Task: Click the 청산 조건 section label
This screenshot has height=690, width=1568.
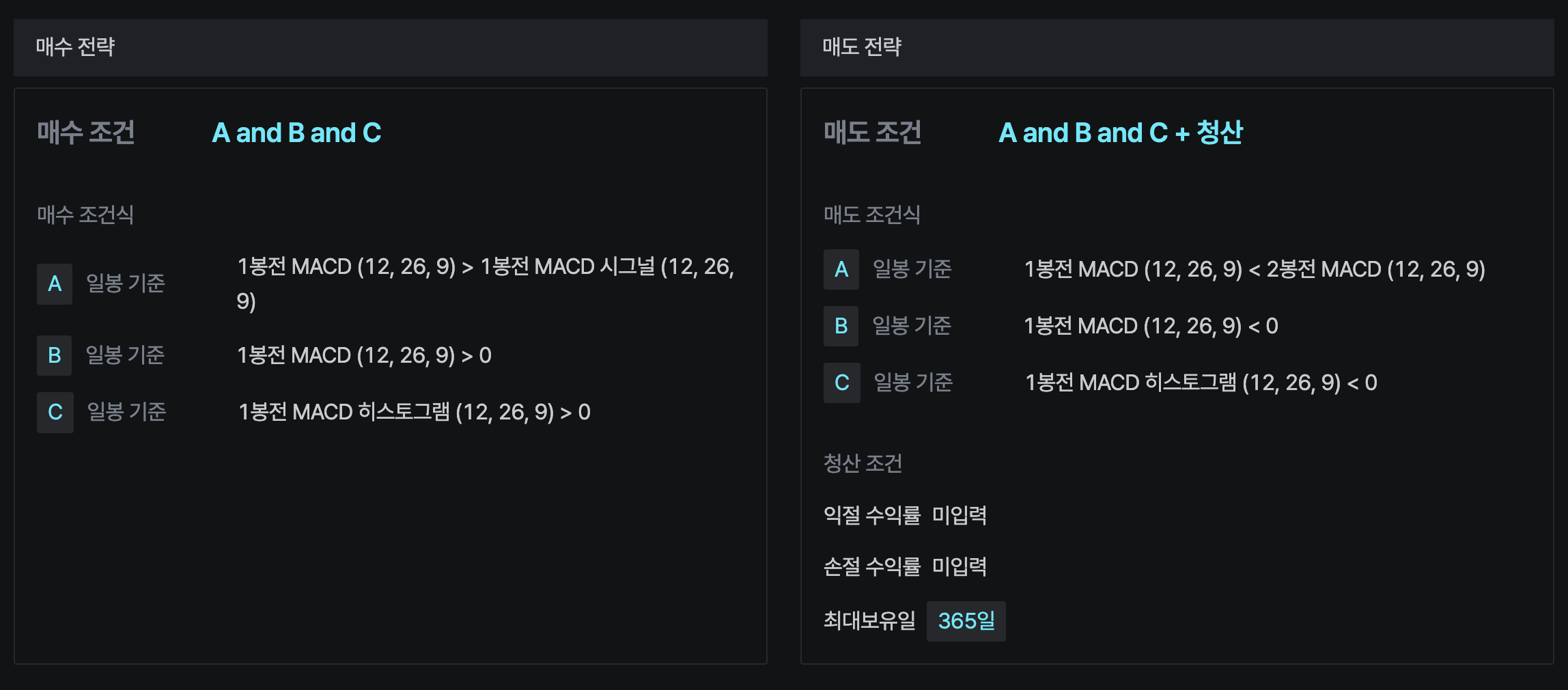Action: [863, 463]
